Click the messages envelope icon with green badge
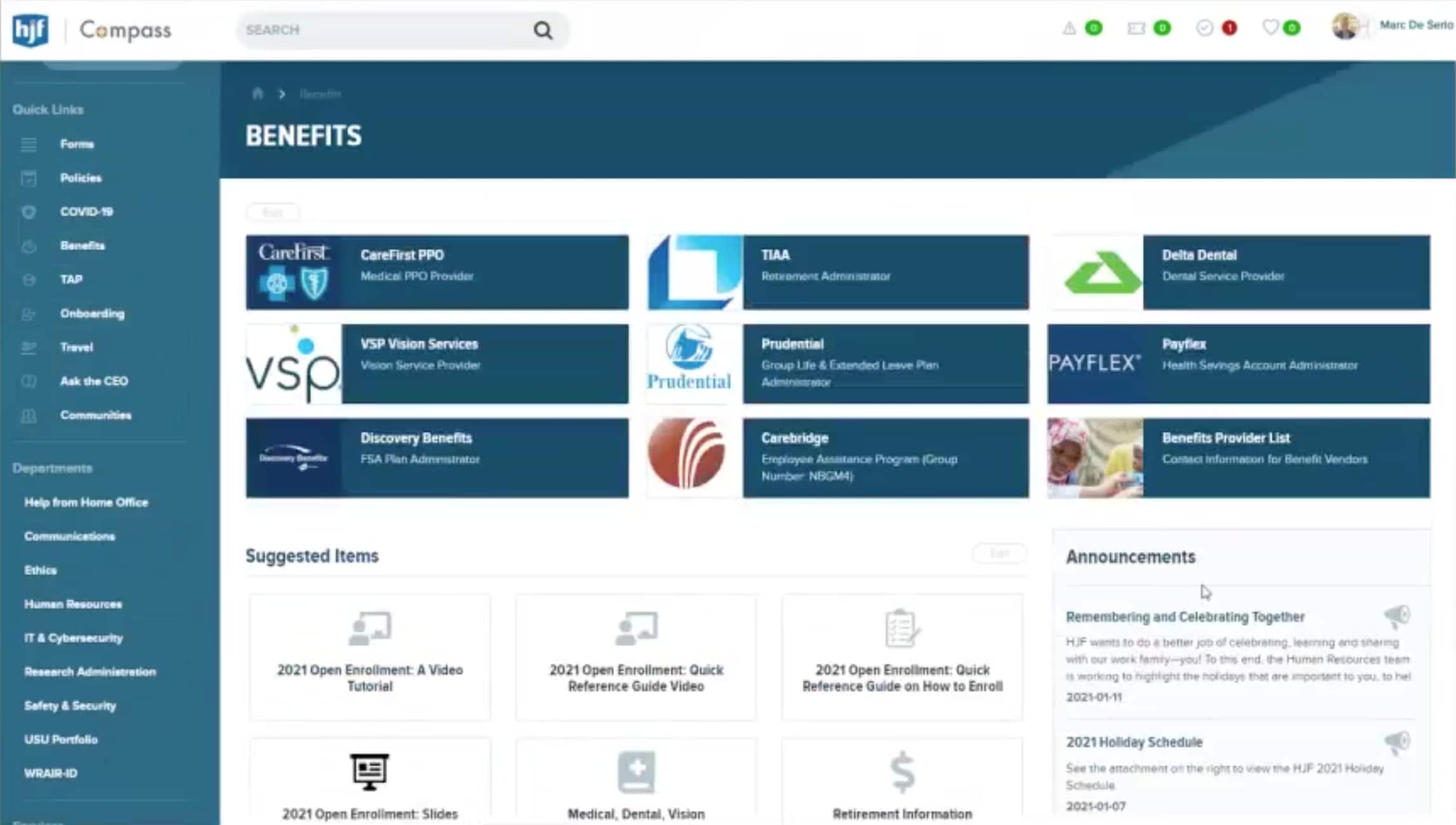The image size is (1456, 825). tap(1137, 29)
